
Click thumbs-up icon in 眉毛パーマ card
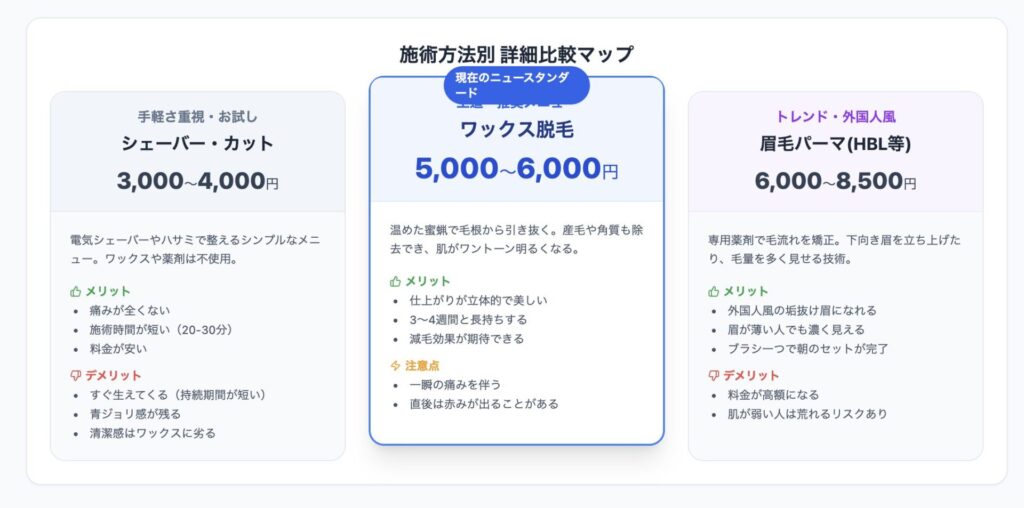(714, 291)
